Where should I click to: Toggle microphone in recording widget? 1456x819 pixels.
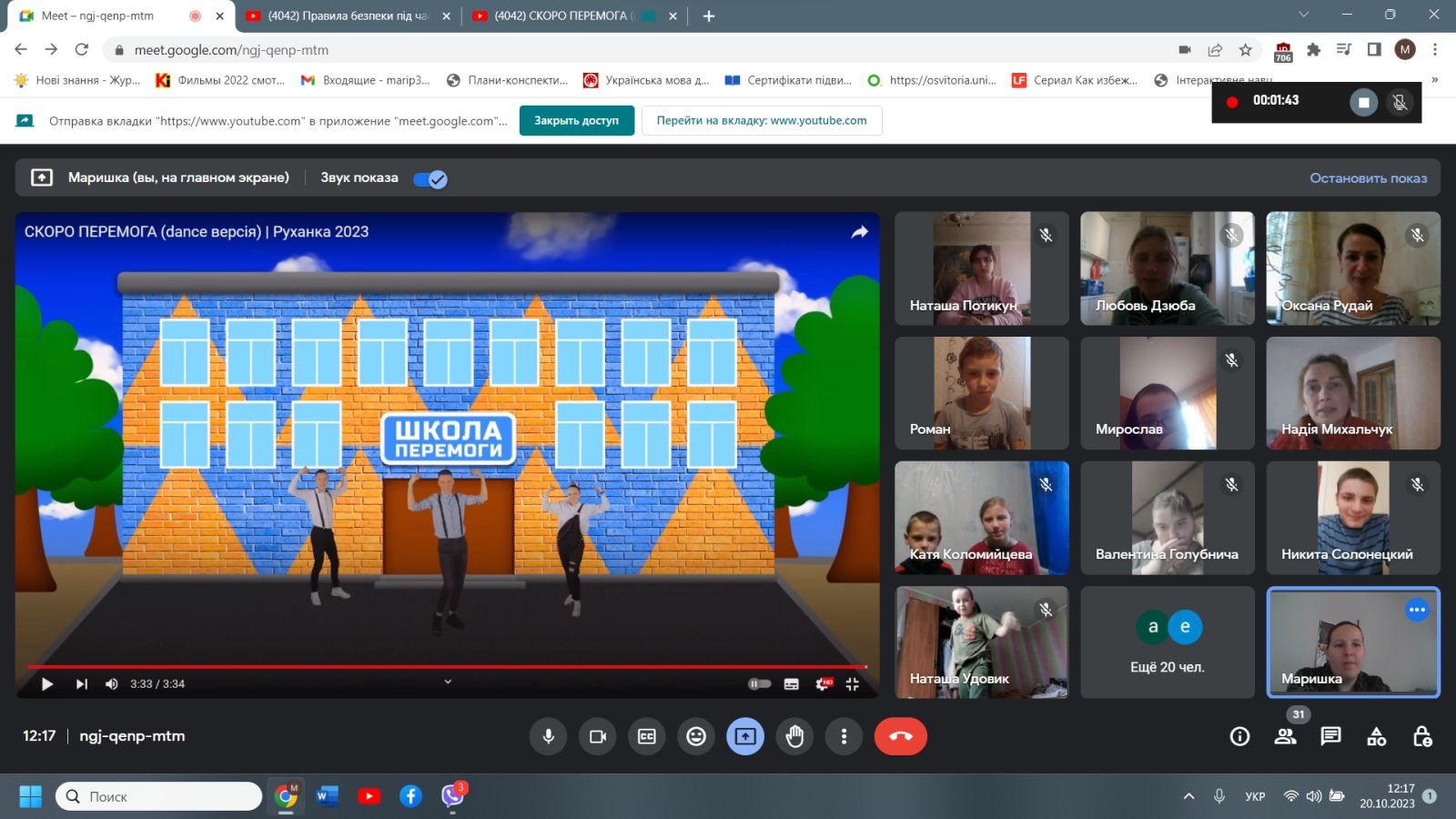pyautogui.click(x=1400, y=102)
